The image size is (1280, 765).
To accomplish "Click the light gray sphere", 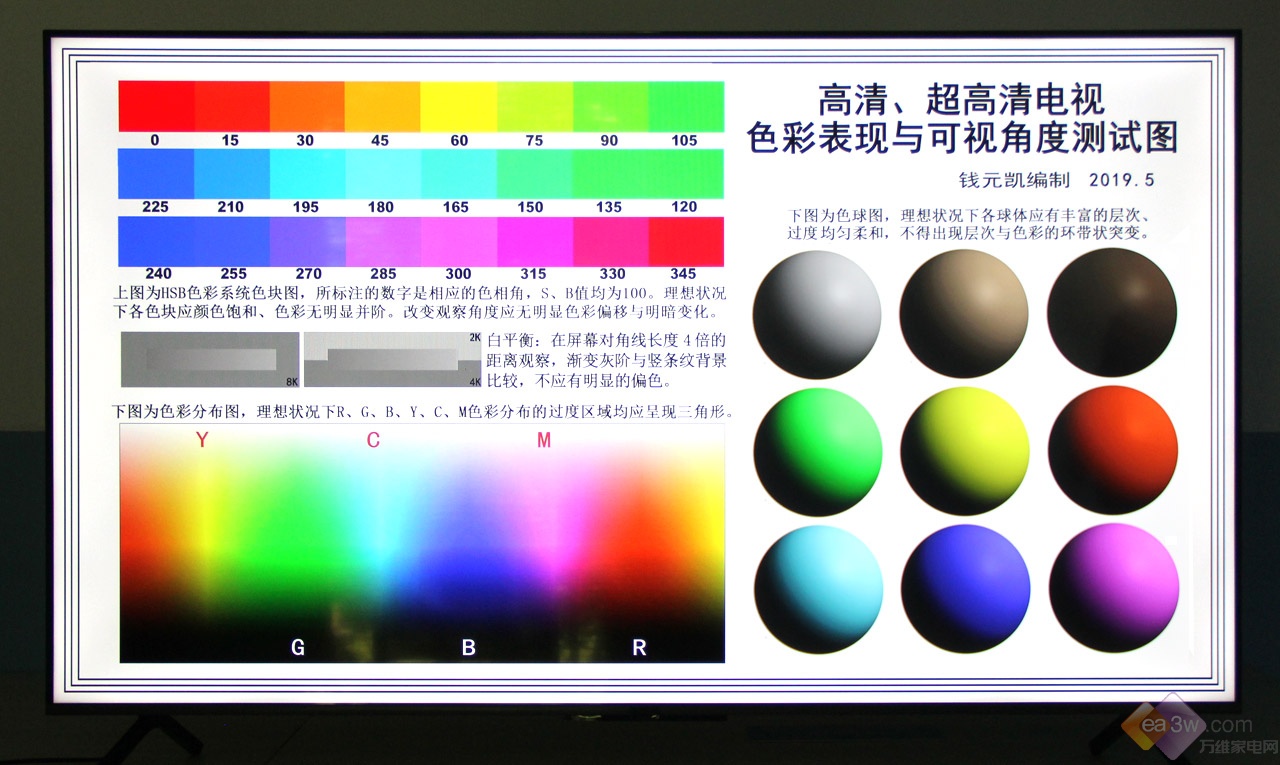I will [x=817, y=314].
